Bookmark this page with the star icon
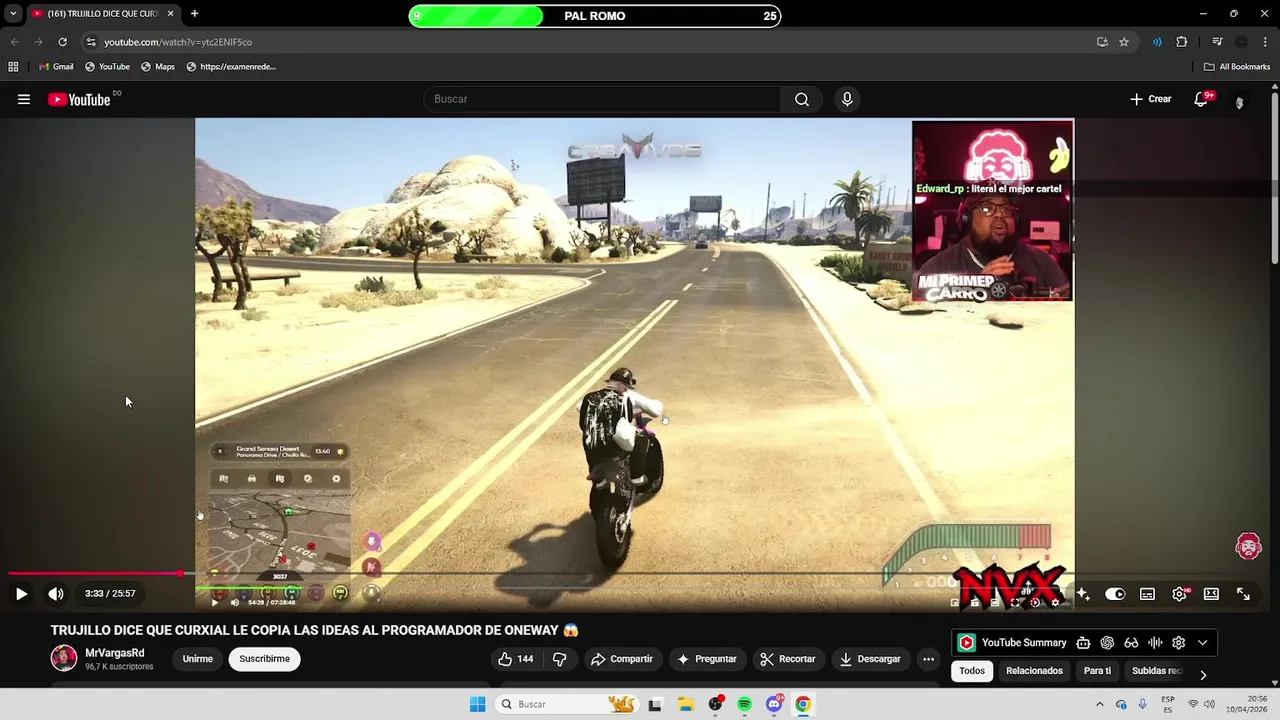The height and width of the screenshot is (720, 1280). click(1124, 42)
